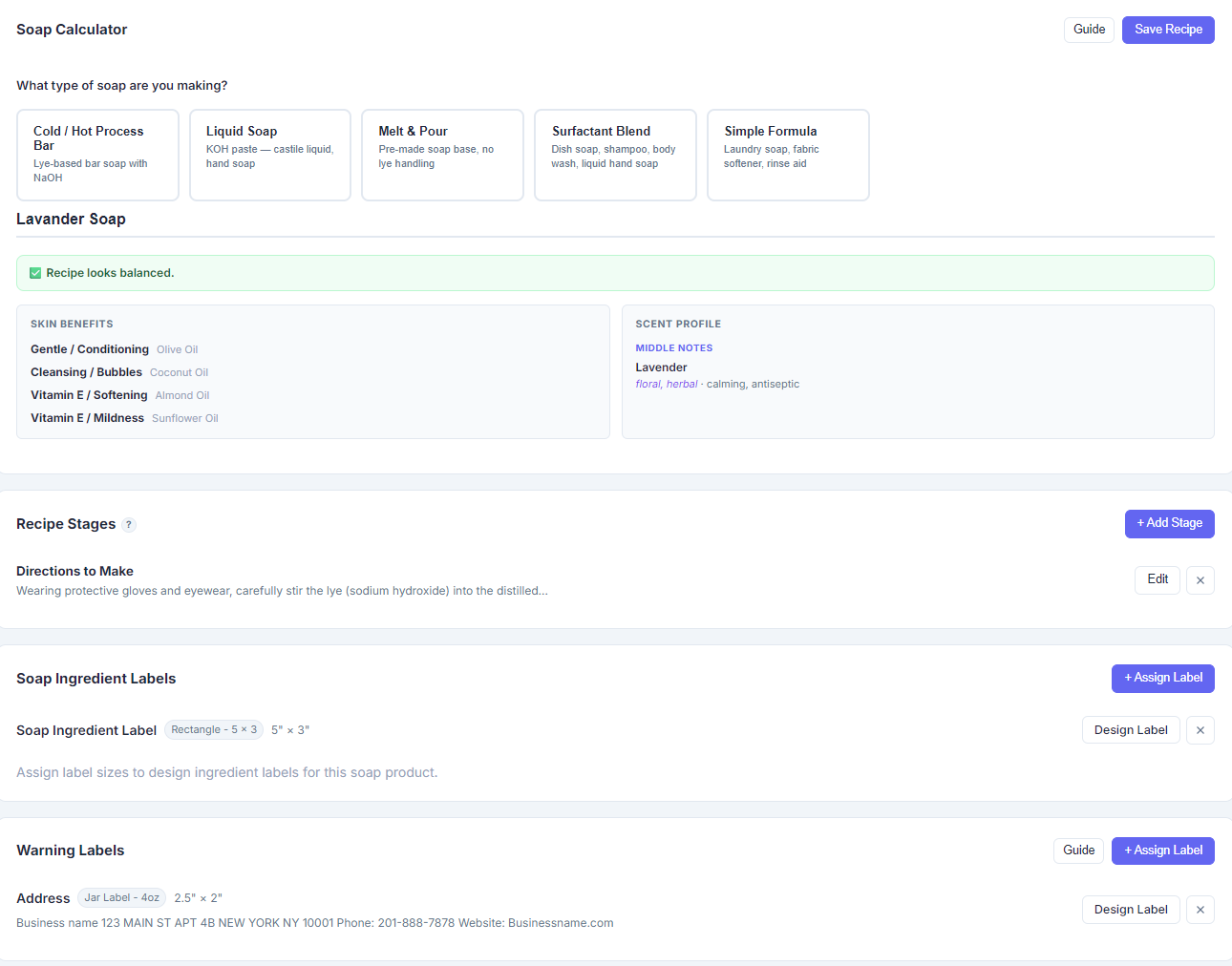1232x966 pixels.
Task: Remove the Soap Ingredient Label row
Action: [x=1200, y=730]
